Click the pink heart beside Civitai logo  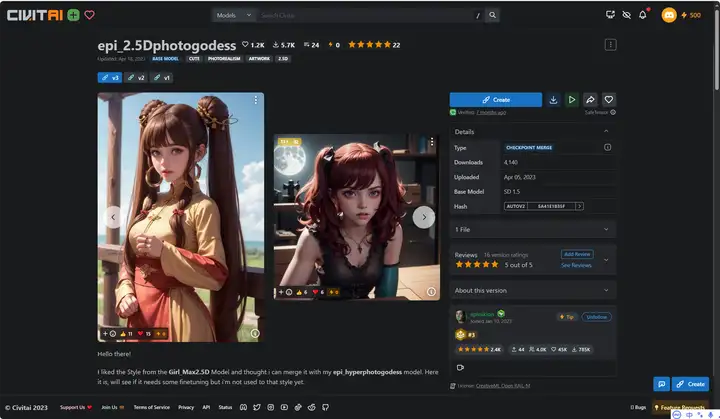[90, 15]
